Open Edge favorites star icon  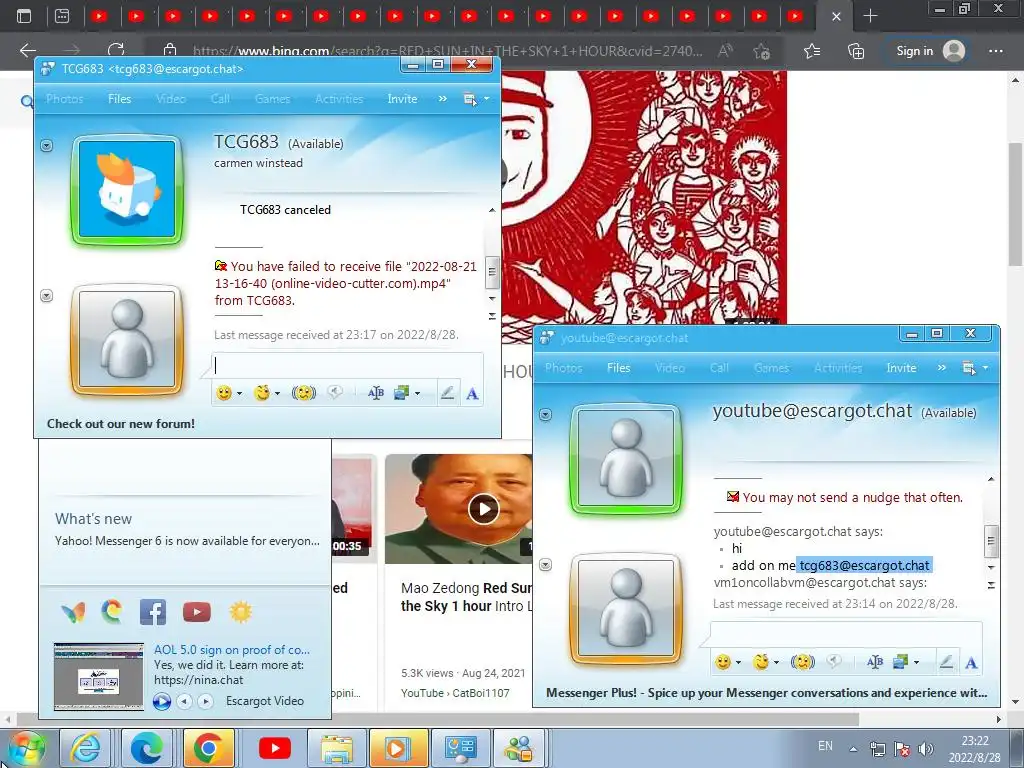pyautogui.click(x=812, y=51)
